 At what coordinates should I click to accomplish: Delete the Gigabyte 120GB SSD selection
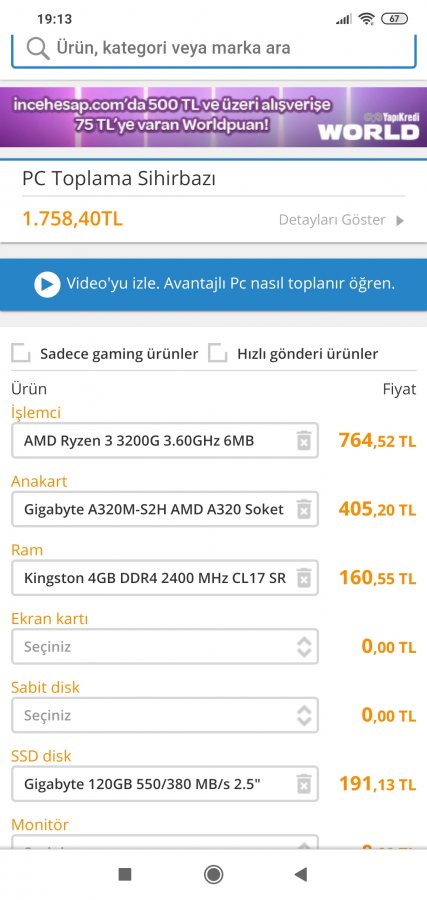pyautogui.click(x=304, y=783)
